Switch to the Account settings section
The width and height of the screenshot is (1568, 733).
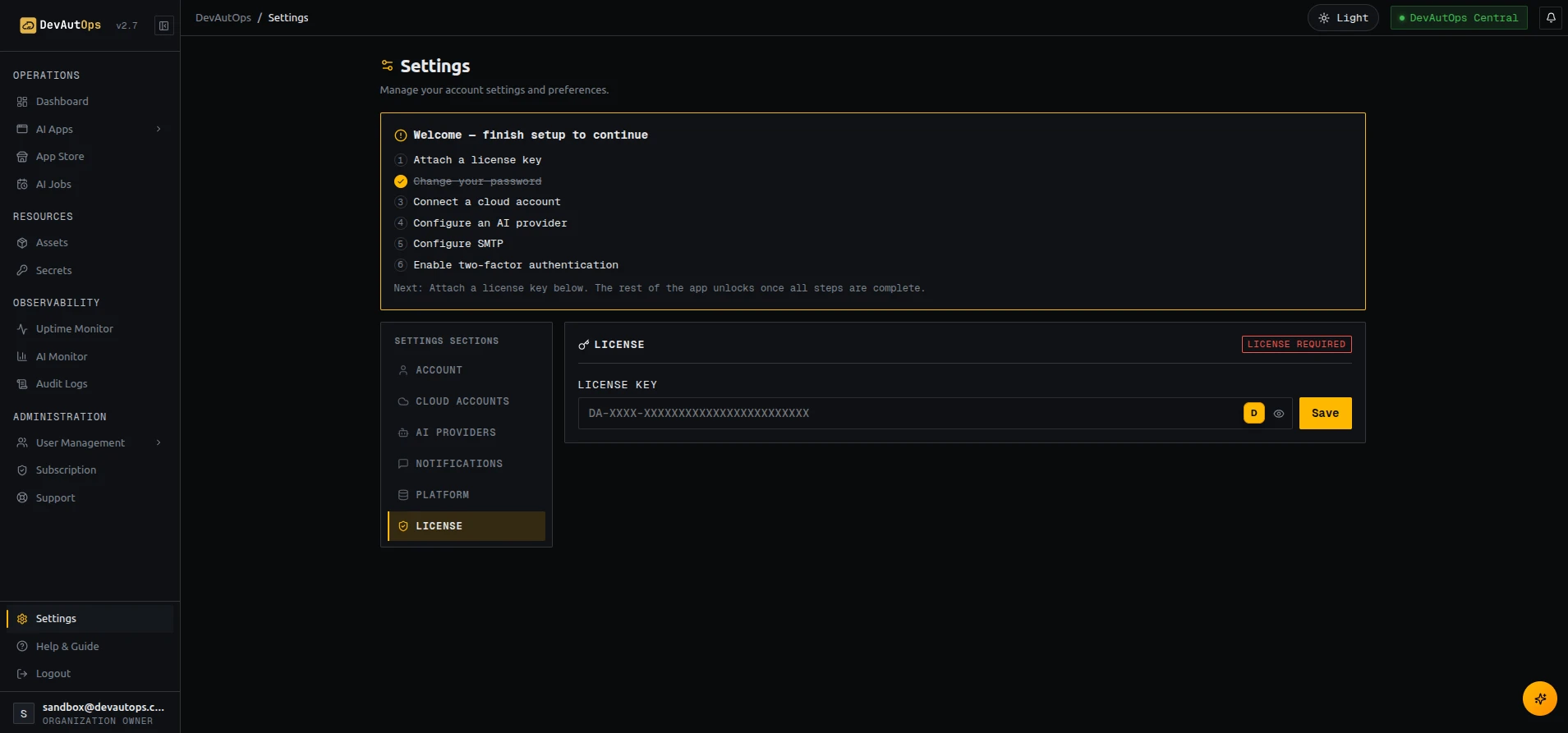pyautogui.click(x=467, y=370)
